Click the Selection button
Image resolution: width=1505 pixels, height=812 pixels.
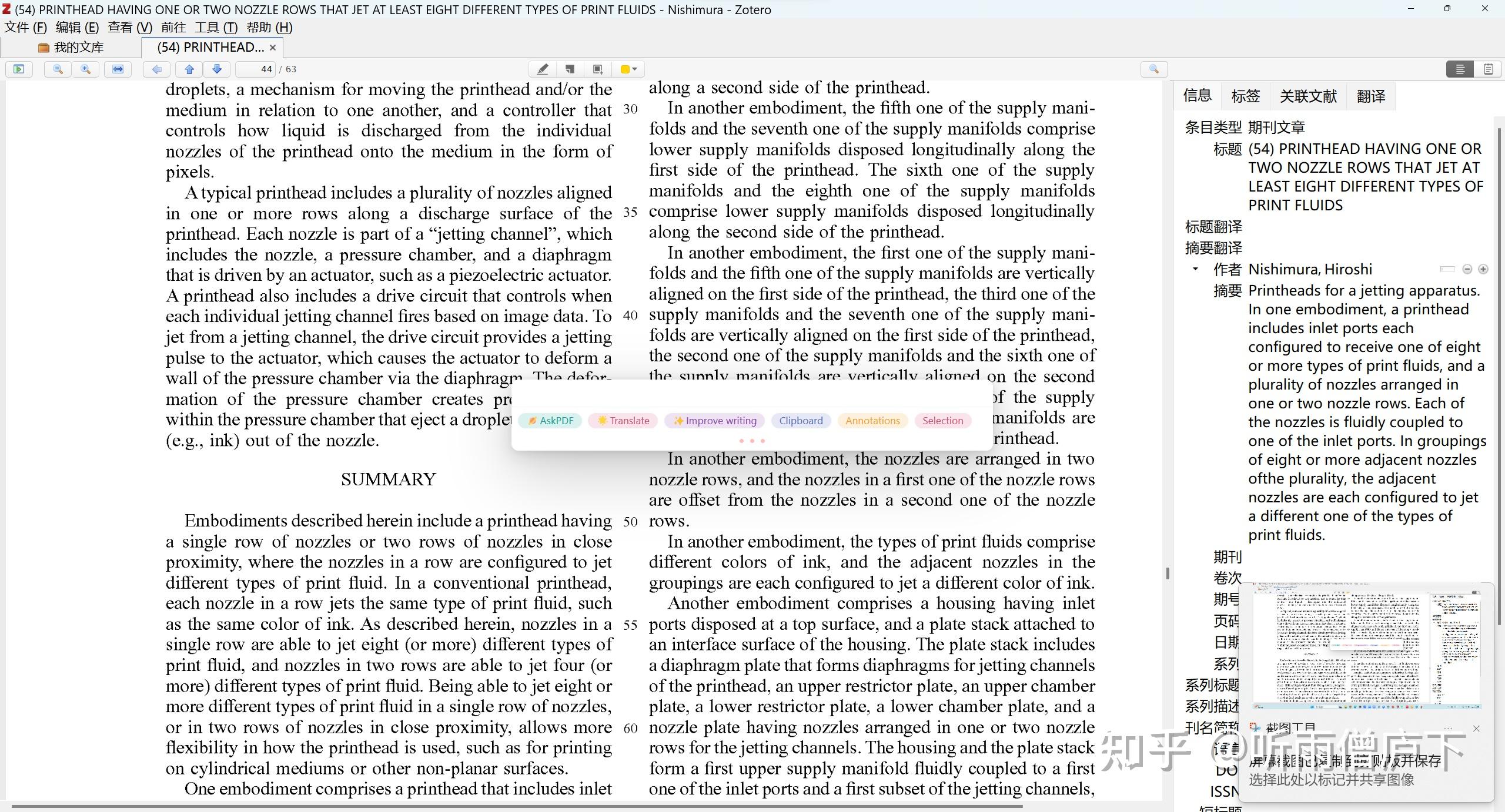tap(942, 421)
